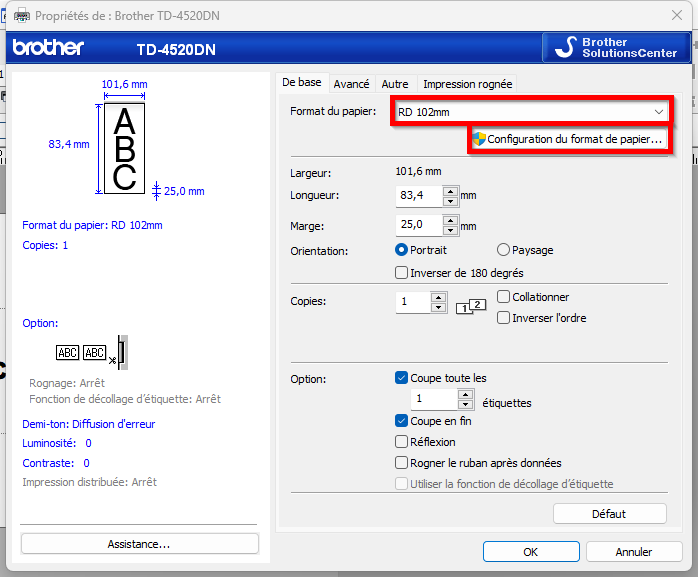
Task: Open the Format du papier dropdown
Action: coord(531,112)
